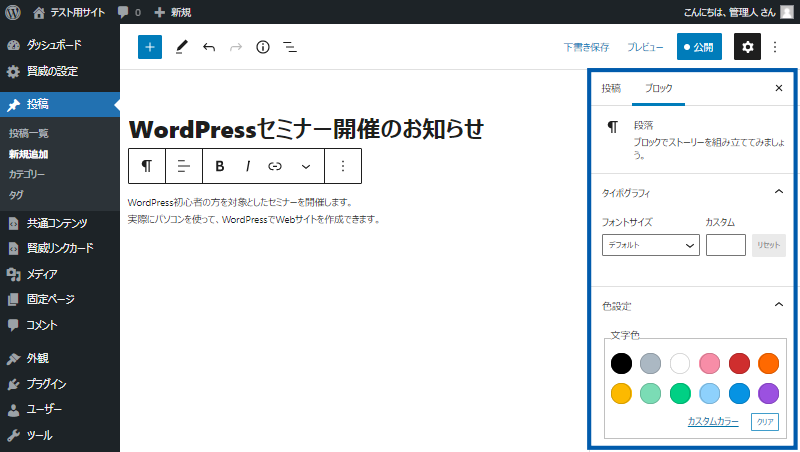This screenshot has height=452, width=800.
Task: Clear the text color with クリア
Action: click(x=765, y=422)
